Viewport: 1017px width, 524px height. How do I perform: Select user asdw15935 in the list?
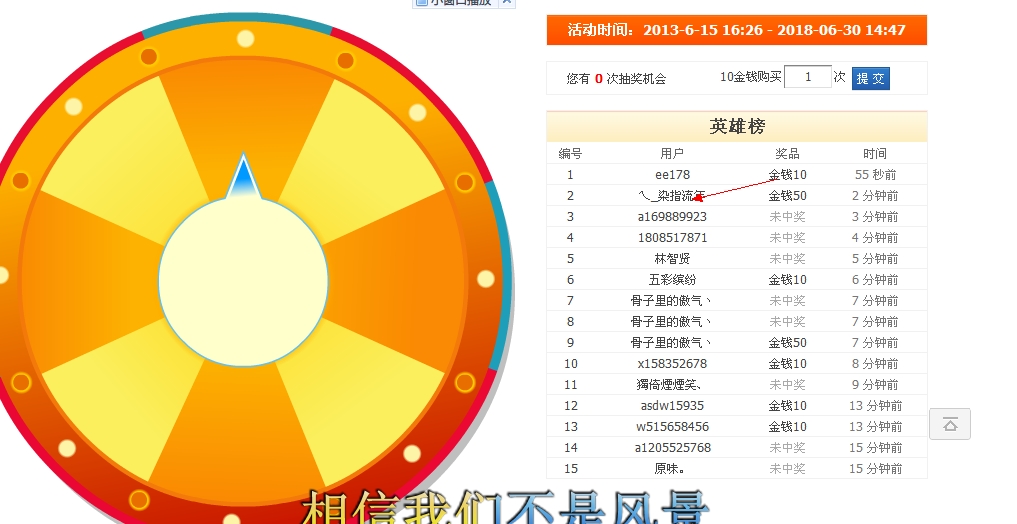pyautogui.click(x=672, y=405)
